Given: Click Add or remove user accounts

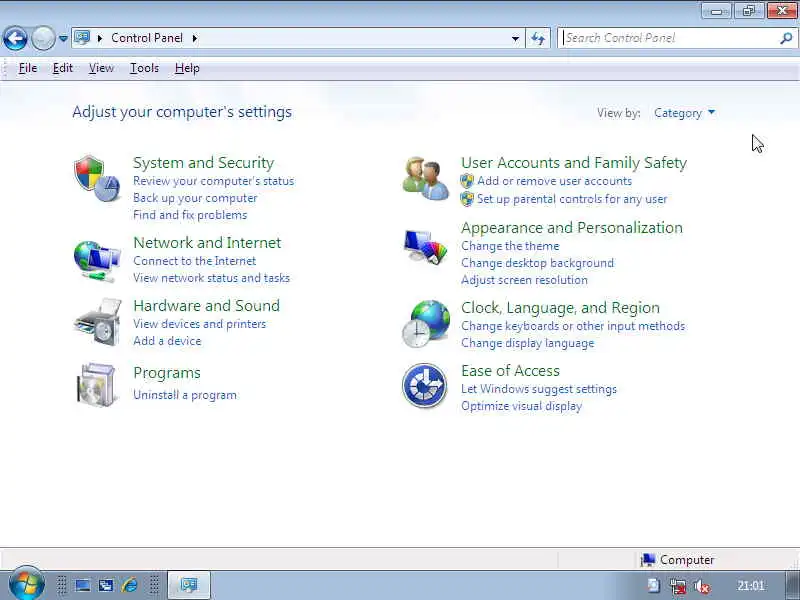Looking at the screenshot, I should pyautogui.click(x=554, y=181).
